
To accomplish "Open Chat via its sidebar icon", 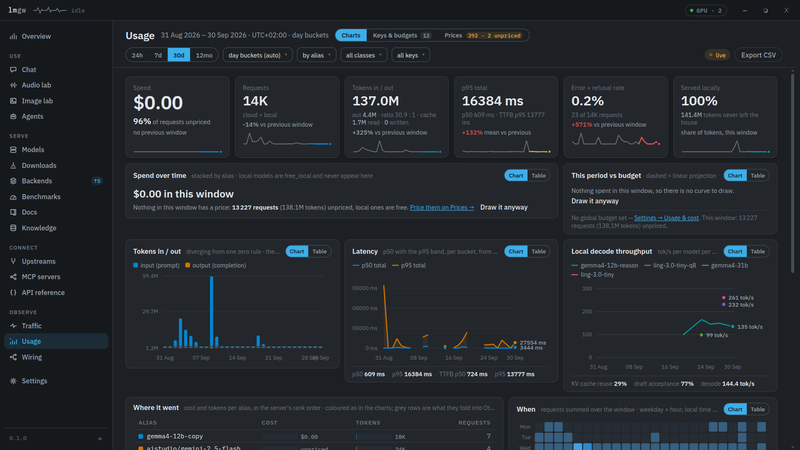I will (x=13, y=69).
